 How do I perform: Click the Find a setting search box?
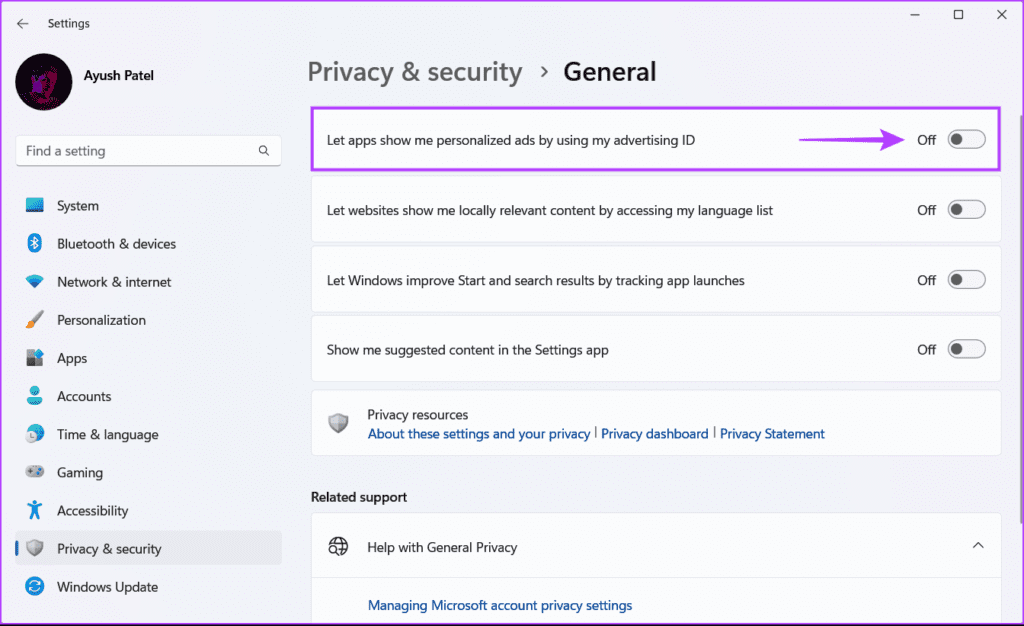148,151
